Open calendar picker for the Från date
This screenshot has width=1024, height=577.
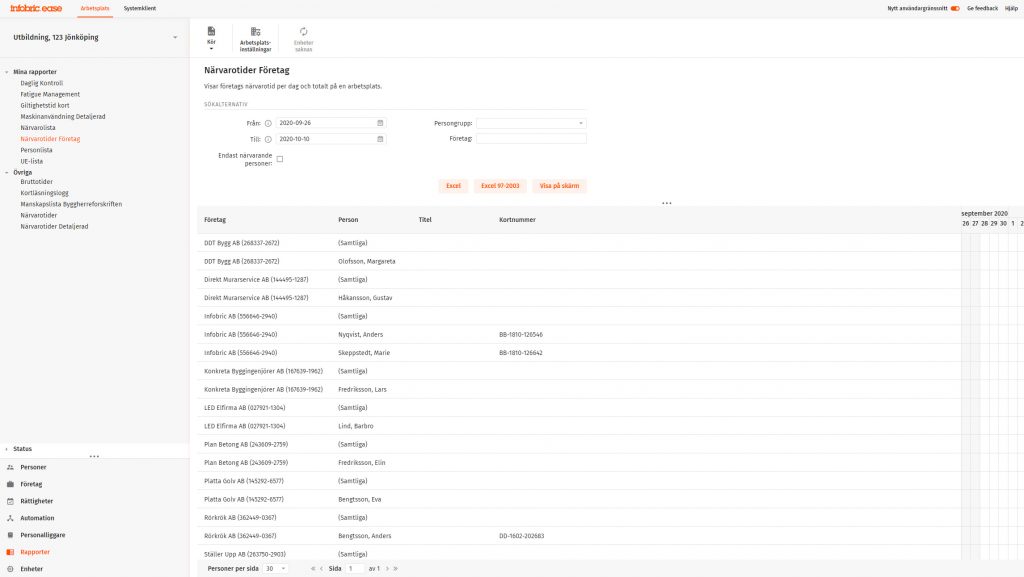[x=380, y=123]
